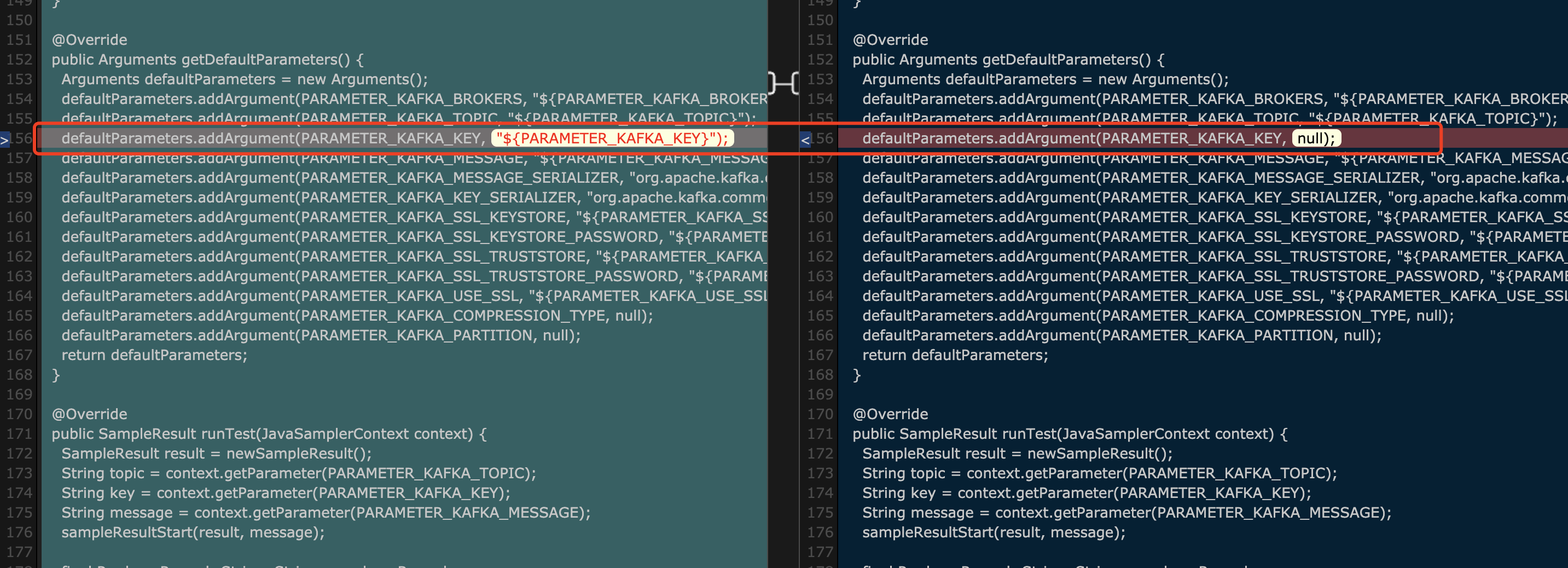Viewport: 1568px width, 568px height.
Task: Click left PARAMETER_KAFKA_PARTITION, null line
Action: pyautogui.click(x=321, y=335)
